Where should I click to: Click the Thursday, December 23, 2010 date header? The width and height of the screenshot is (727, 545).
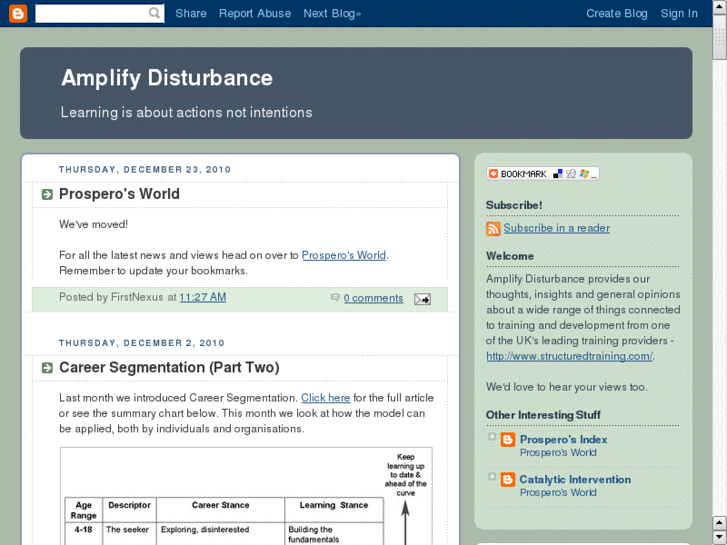(145, 170)
